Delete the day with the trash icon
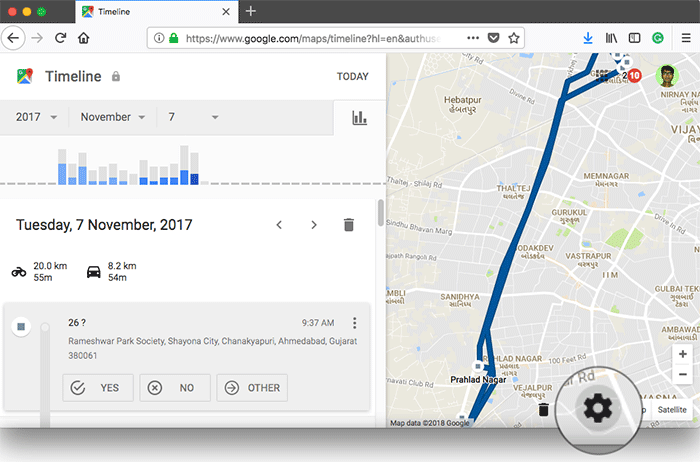The image size is (700, 462). click(349, 225)
